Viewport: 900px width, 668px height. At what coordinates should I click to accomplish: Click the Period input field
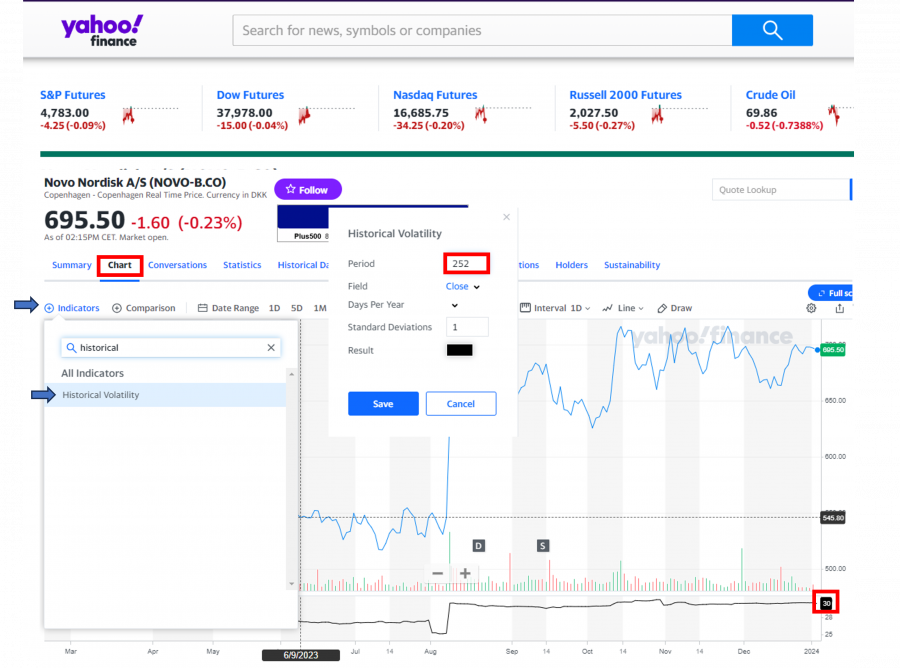[x=467, y=263]
